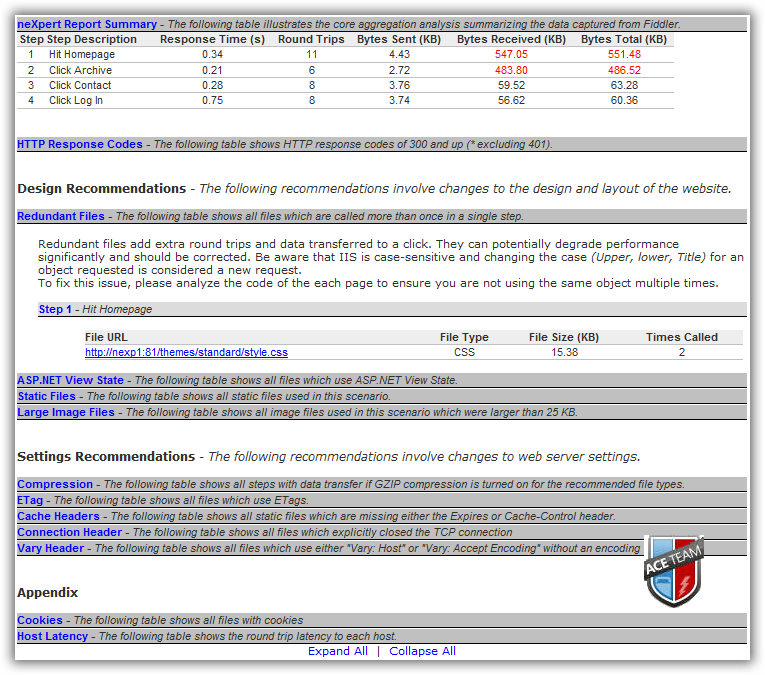This screenshot has height=675, width=765.
Task: Open the style.css file URL link
Action: tap(186, 352)
